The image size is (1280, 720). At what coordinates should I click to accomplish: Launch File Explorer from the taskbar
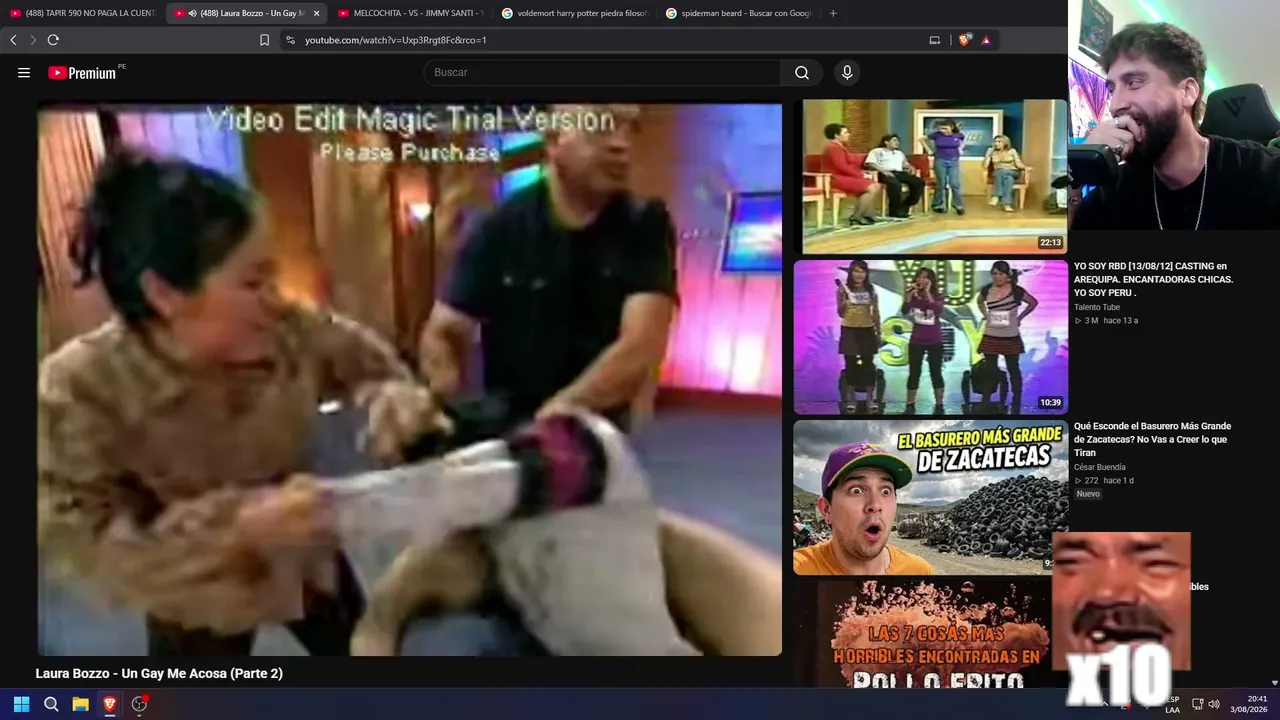click(x=80, y=704)
